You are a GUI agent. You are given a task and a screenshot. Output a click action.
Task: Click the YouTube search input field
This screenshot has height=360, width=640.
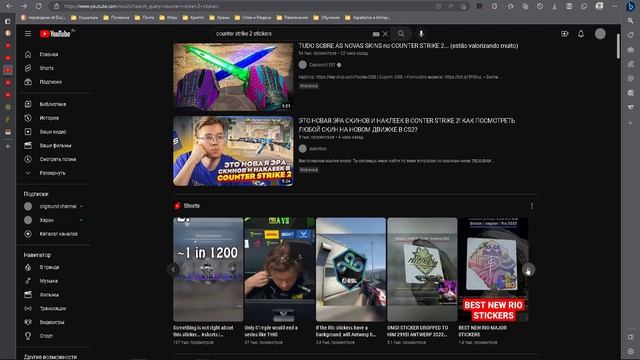(292, 34)
